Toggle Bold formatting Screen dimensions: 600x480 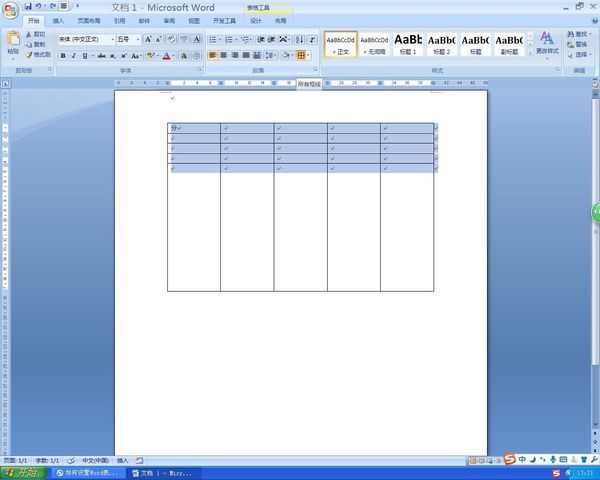point(63,56)
